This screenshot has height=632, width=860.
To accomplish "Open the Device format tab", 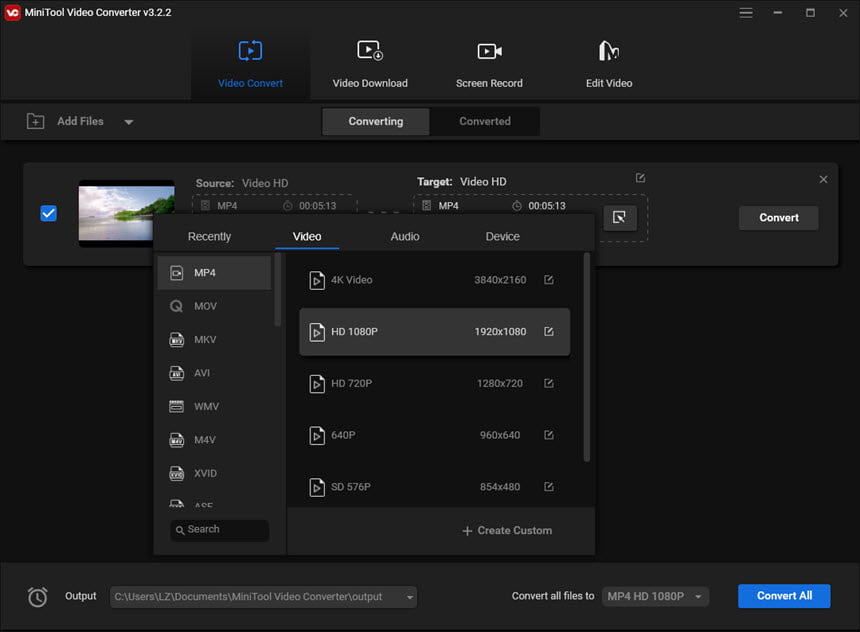I will (502, 236).
